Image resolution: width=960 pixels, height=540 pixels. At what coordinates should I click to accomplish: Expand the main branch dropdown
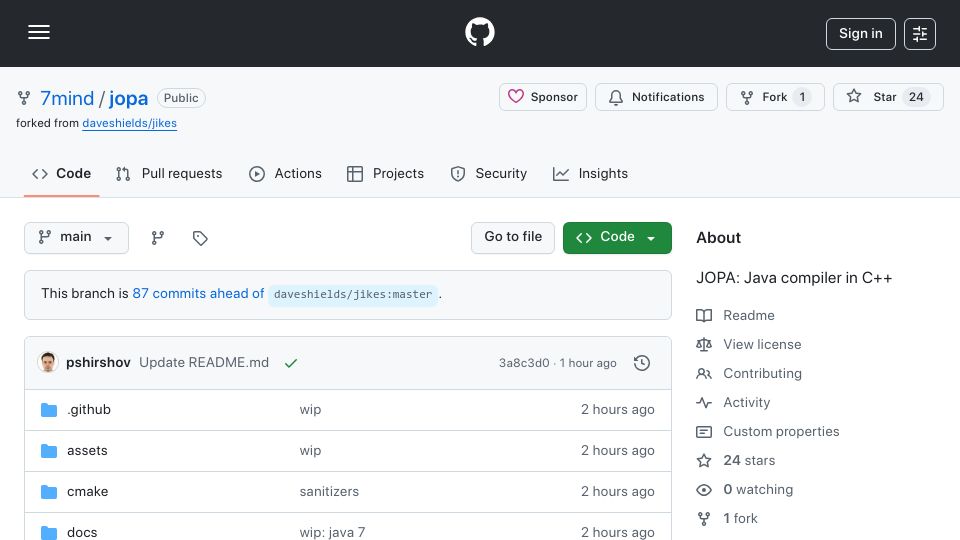[x=77, y=238]
